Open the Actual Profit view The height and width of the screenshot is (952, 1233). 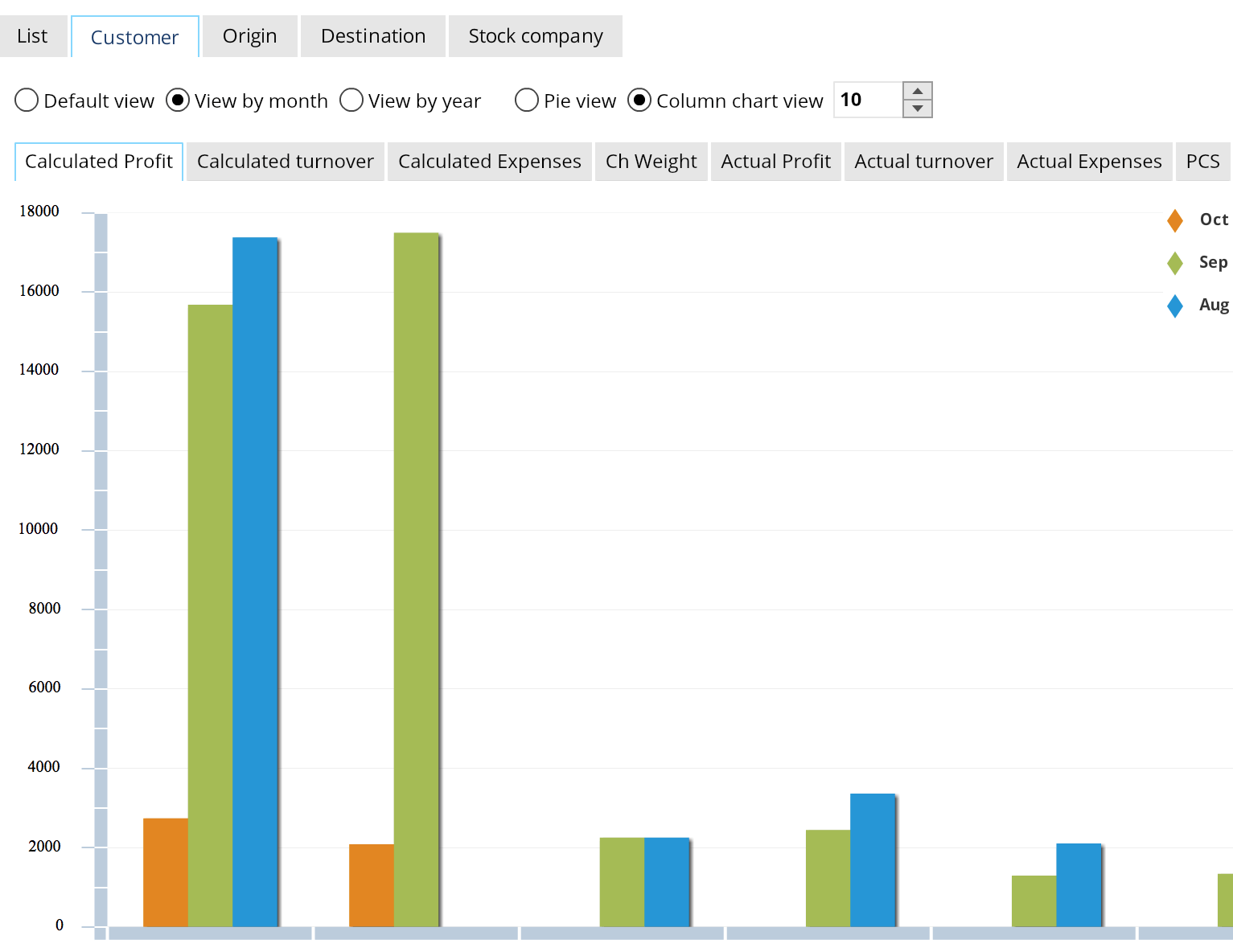(x=775, y=162)
